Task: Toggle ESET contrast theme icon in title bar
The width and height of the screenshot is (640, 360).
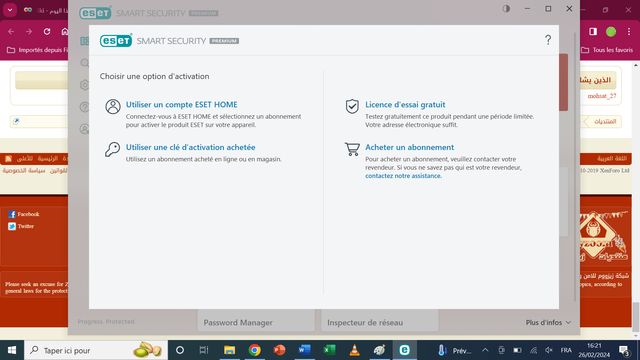Action: point(506,9)
